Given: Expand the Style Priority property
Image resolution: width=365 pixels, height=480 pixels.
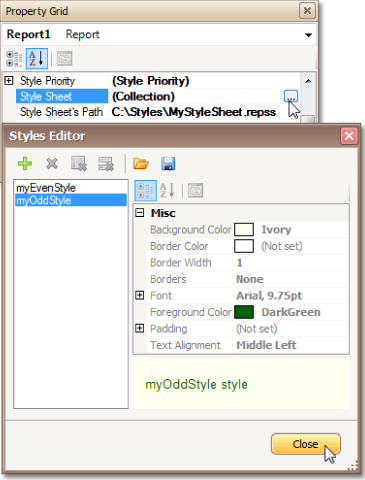Looking at the screenshot, I should 9,80.
